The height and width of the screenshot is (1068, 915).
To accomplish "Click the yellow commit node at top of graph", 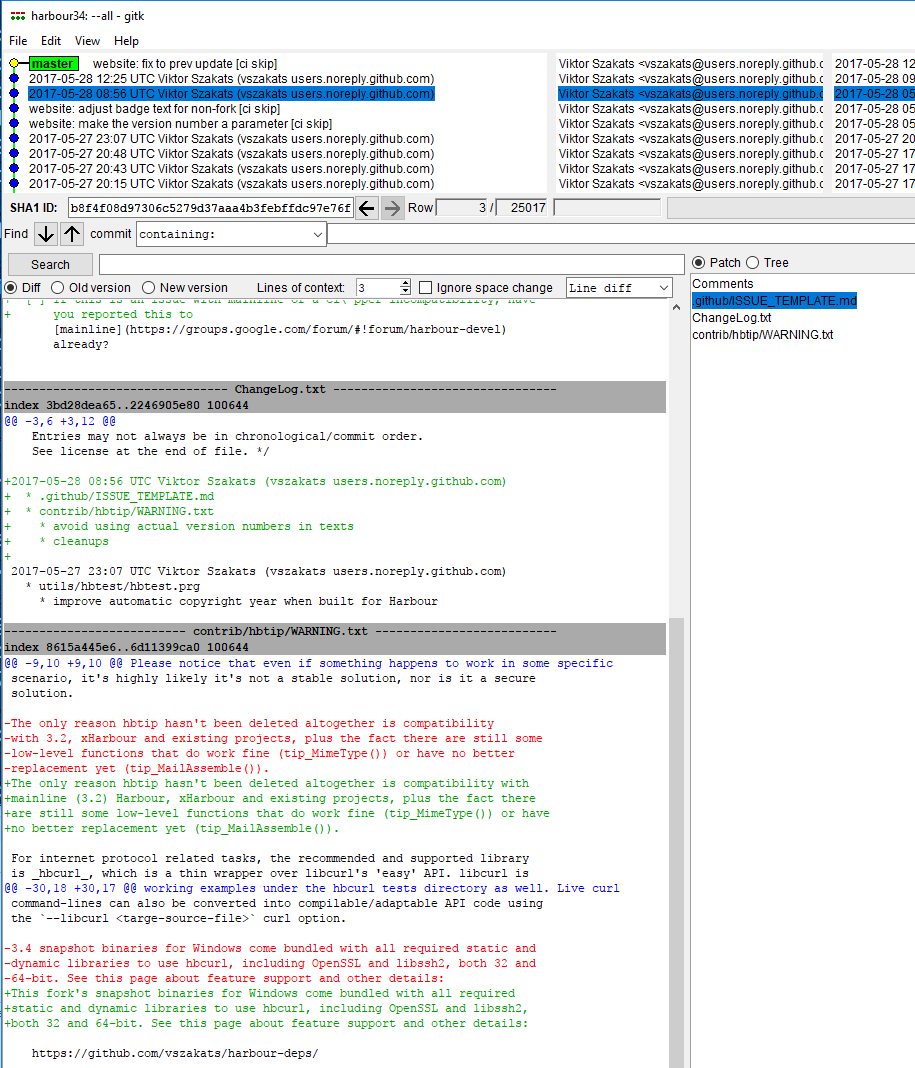I will point(14,64).
